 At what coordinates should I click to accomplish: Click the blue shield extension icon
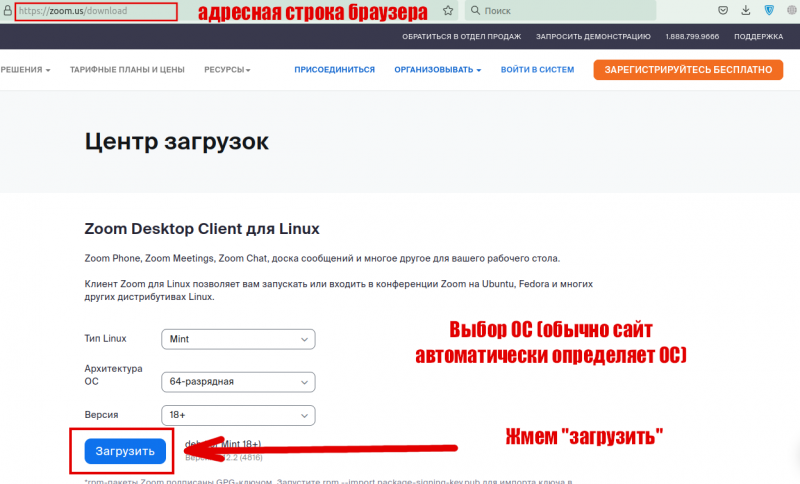point(769,10)
